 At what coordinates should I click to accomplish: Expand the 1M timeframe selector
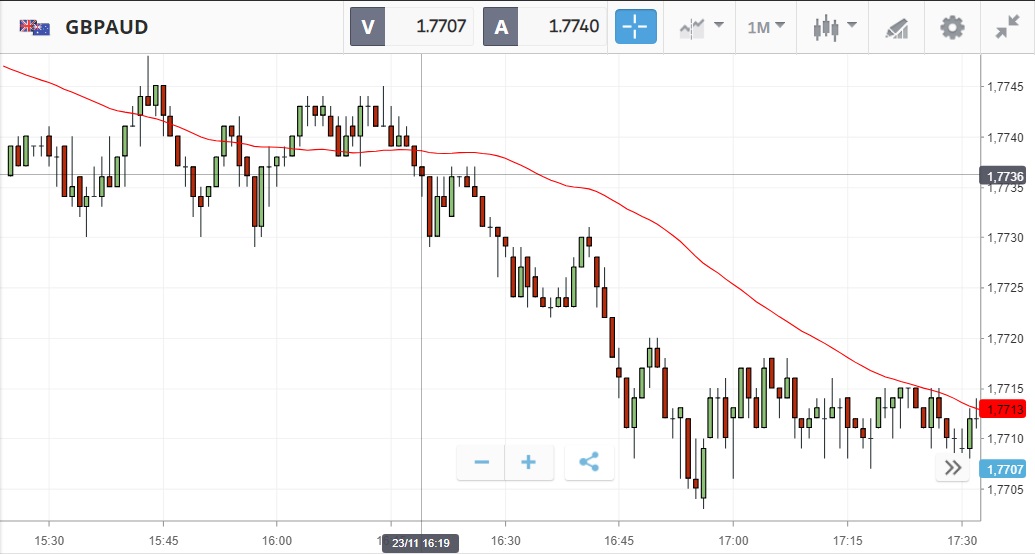[x=766, y=27]
